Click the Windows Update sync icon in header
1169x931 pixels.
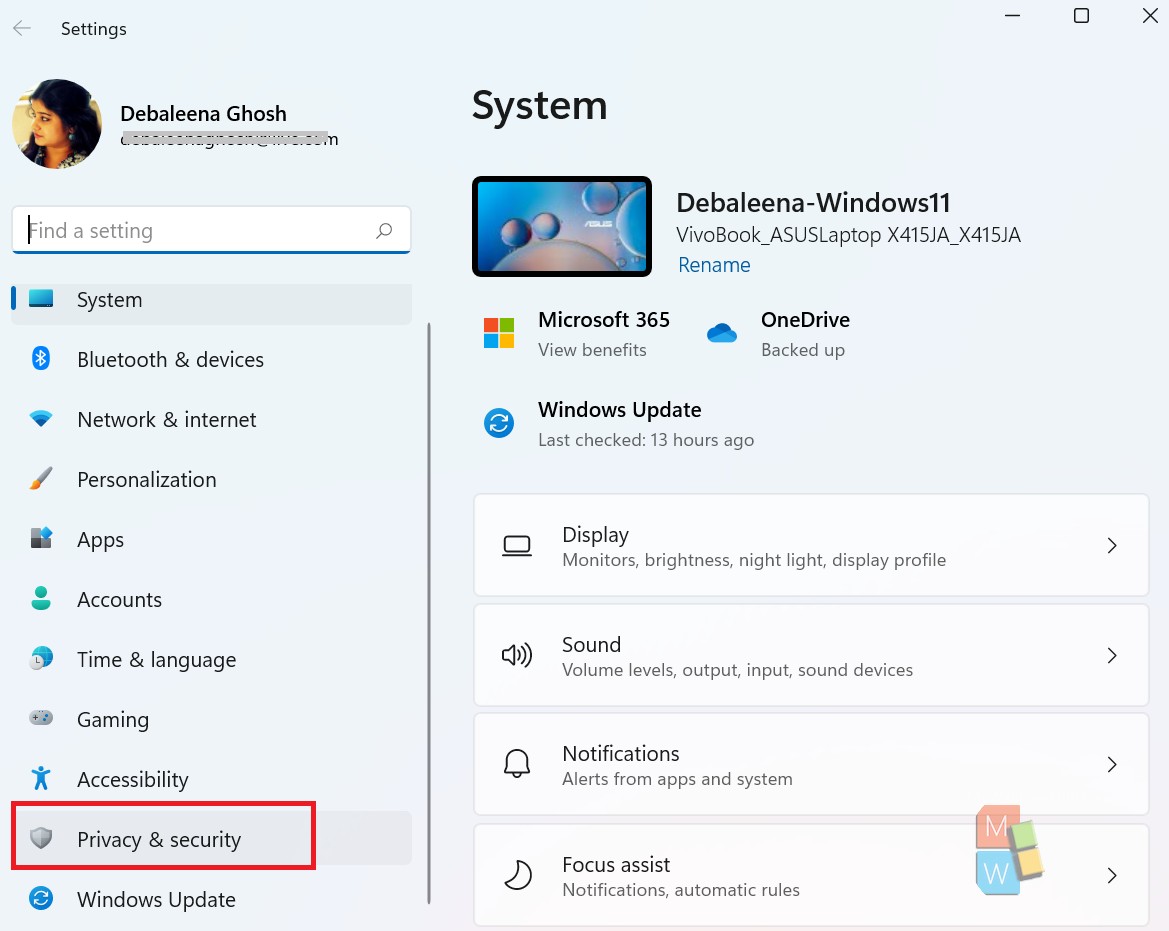coord(499,423)
